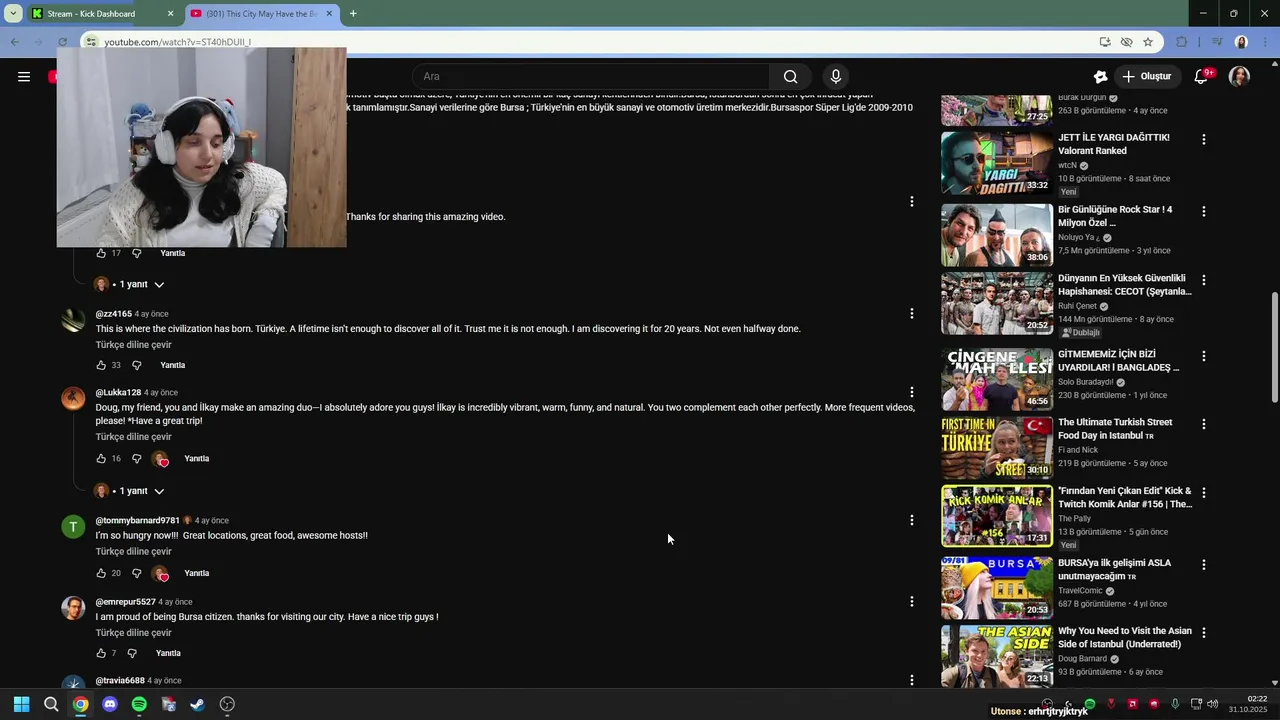Expand 1 yanıt under the 17-likes comment
The image size is (1280, 720).
129,285
